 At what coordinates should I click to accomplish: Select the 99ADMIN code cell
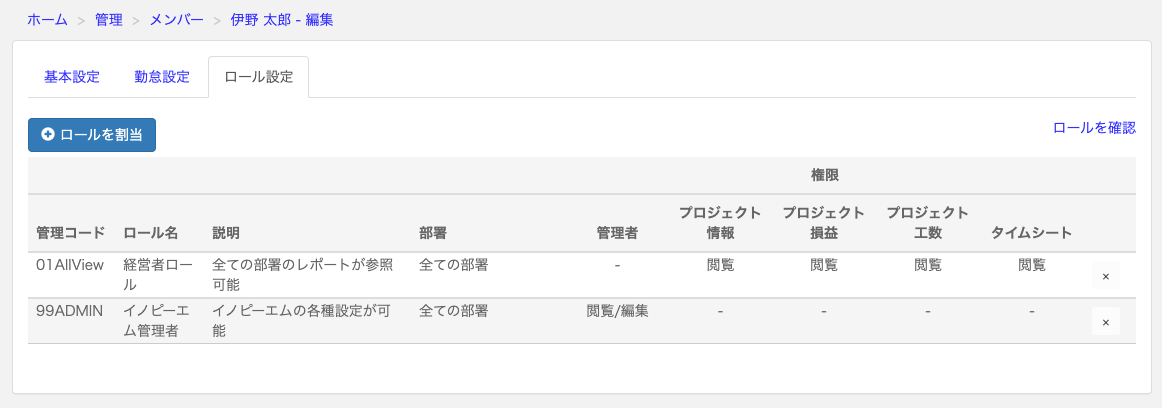tap(69, 311)
